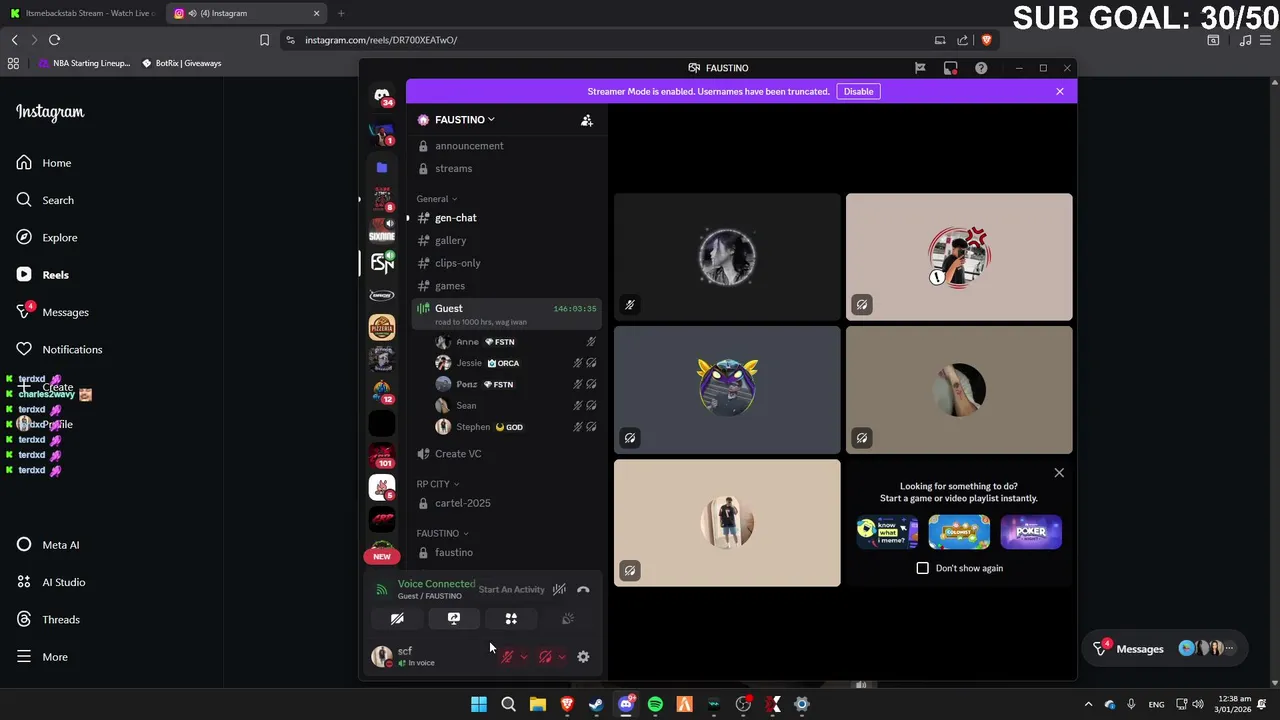Expand the FAUSTINO server name dropdown
Screen dimensions: 1280x720
coord(465,120)
